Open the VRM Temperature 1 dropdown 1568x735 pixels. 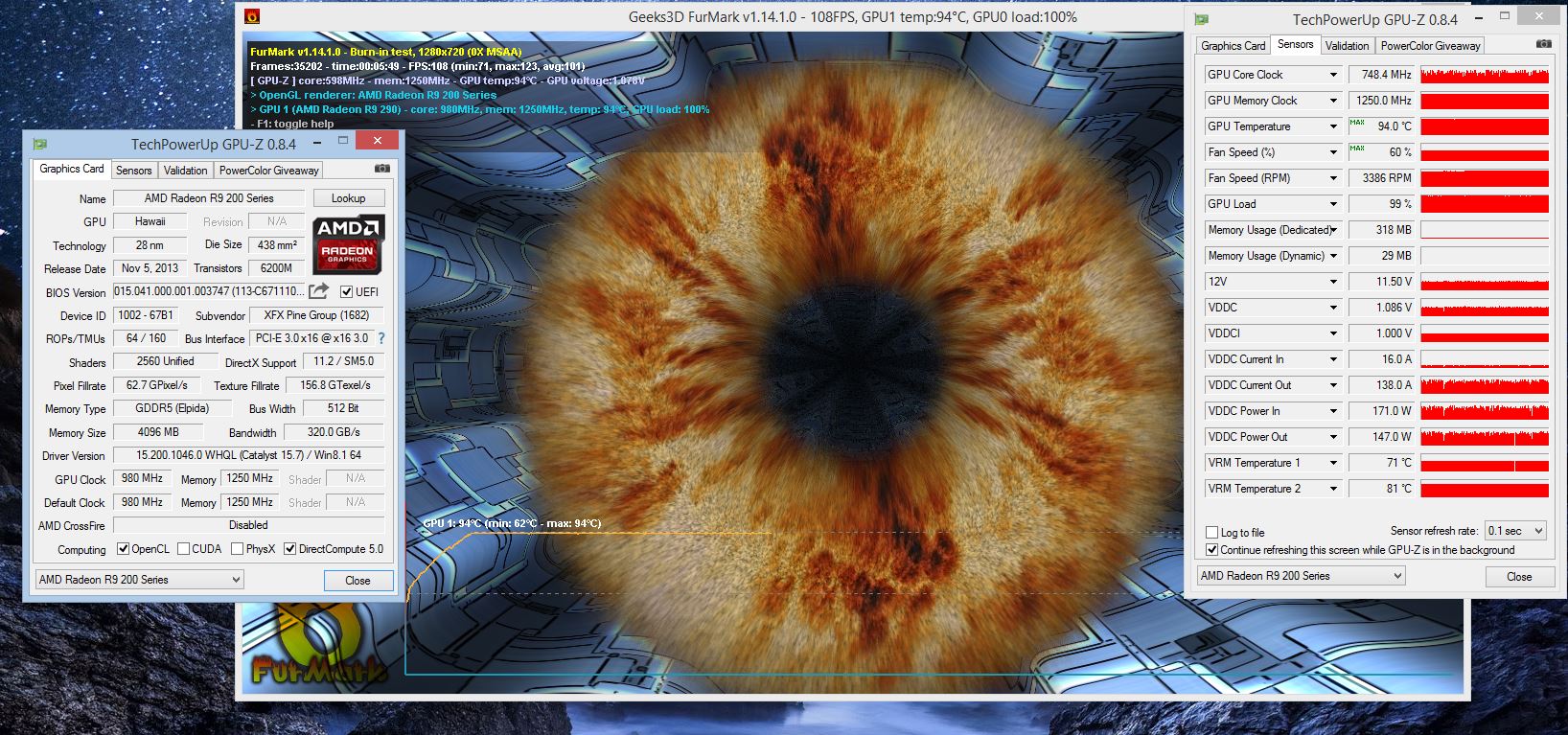click(1332, 463)
